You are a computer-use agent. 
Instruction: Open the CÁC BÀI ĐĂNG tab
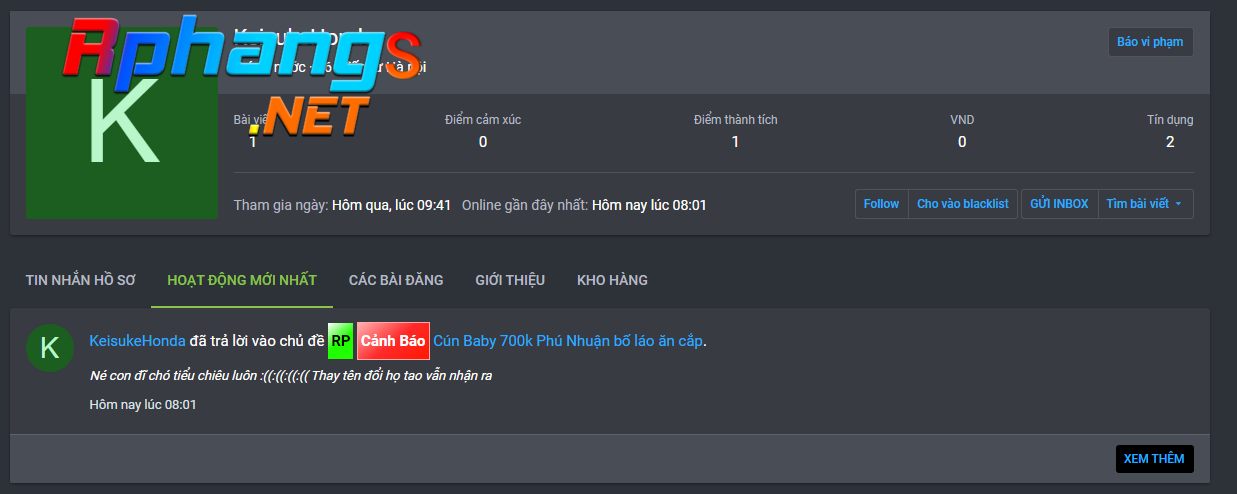(396, 280)
